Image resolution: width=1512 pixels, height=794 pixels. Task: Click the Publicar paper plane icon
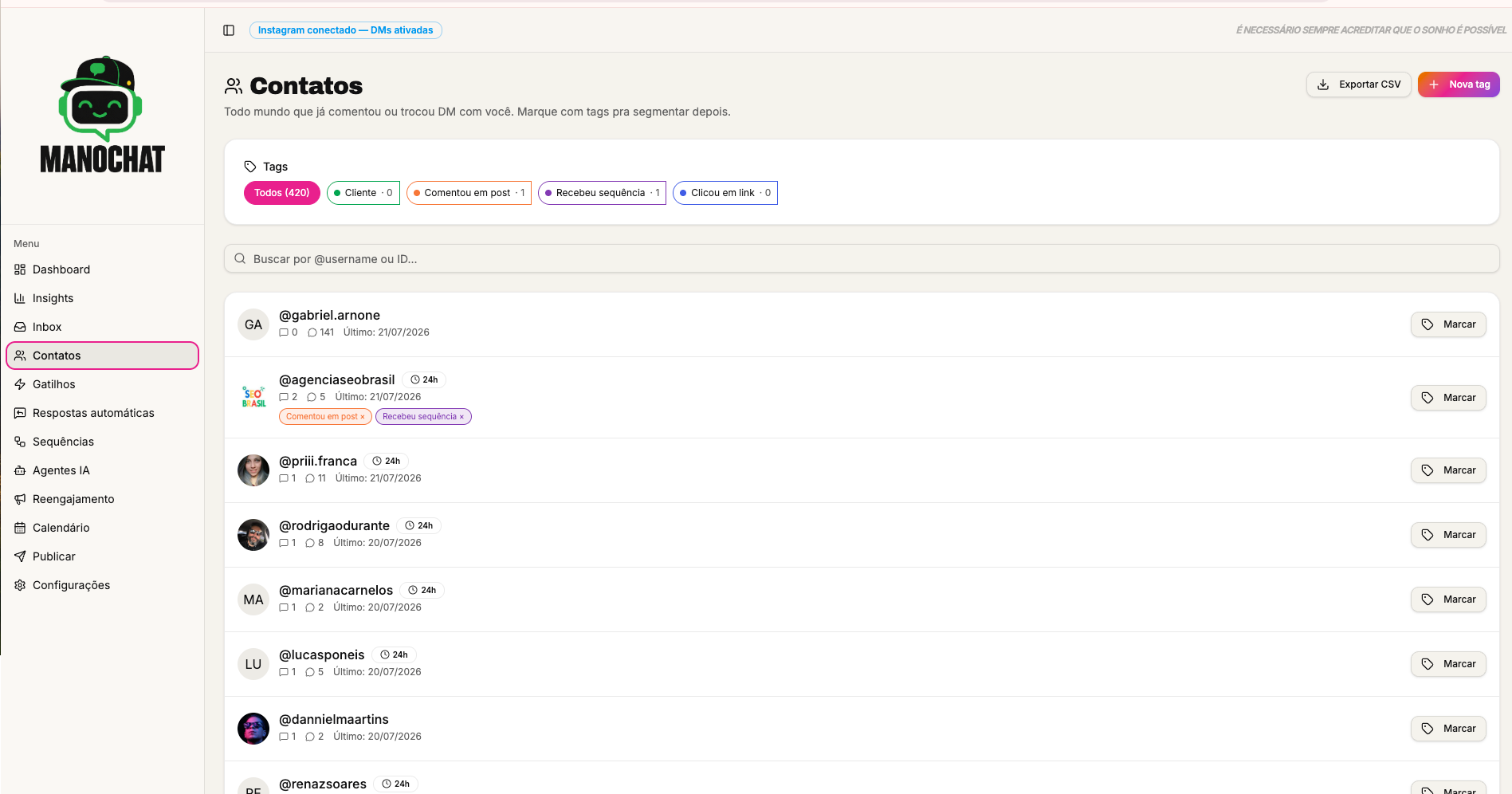(20, 556)
